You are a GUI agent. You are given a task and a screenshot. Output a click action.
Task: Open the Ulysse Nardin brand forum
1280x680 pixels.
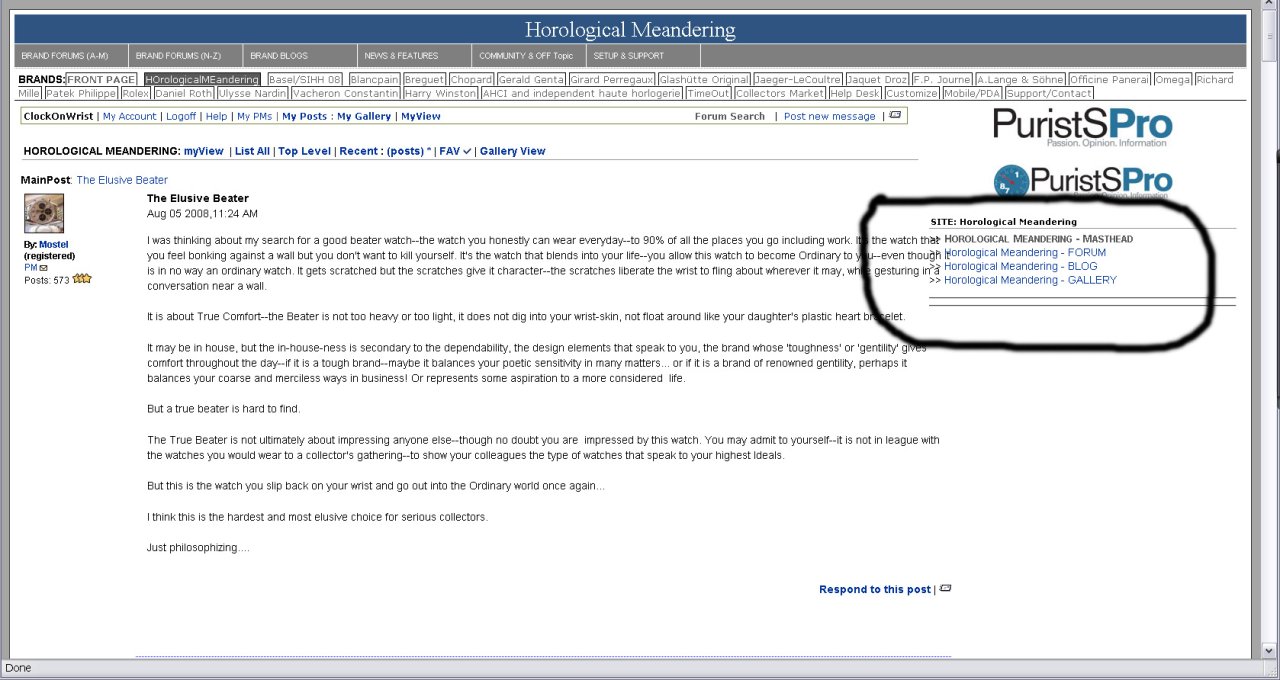point(253,93)
